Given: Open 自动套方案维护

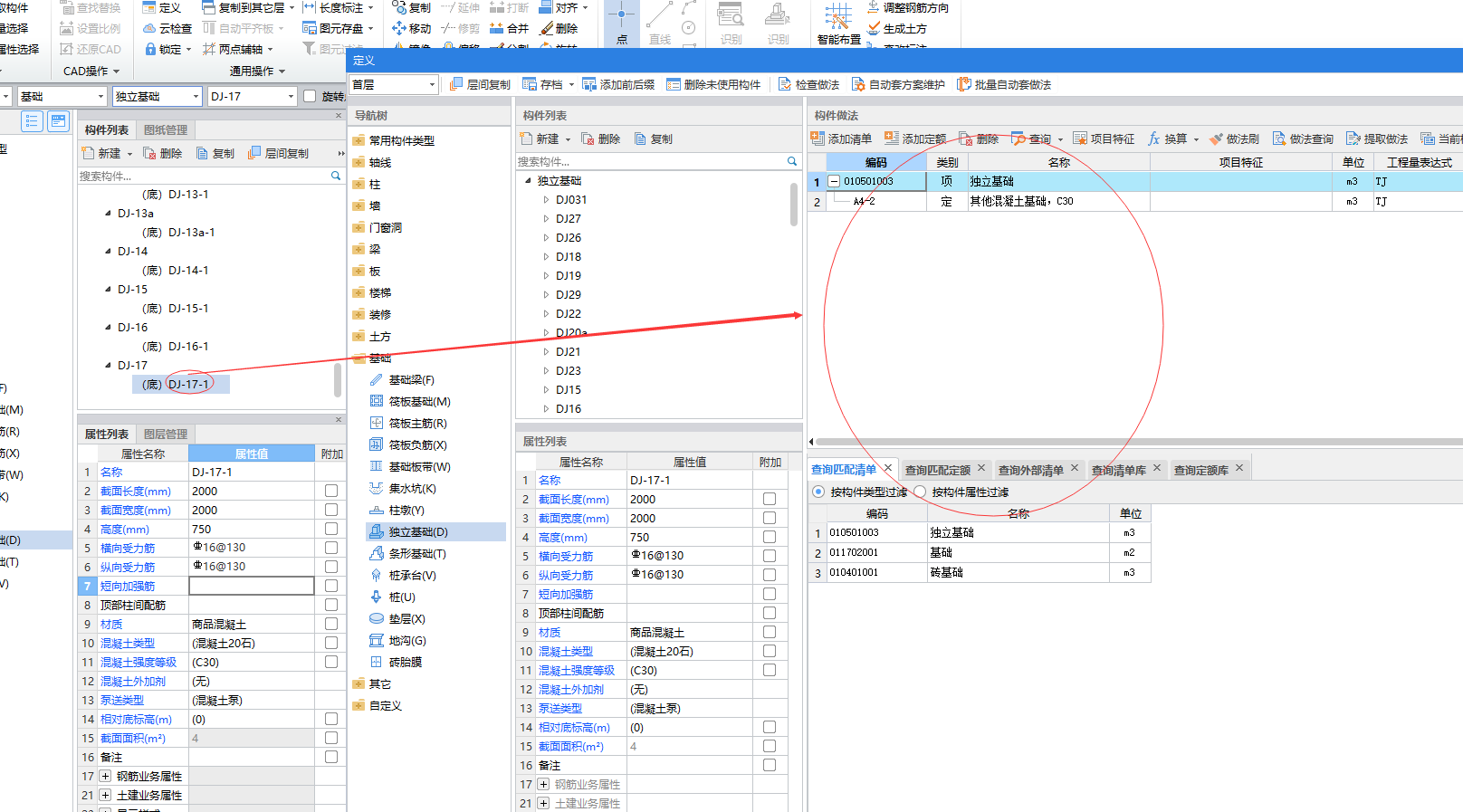Looking at the screenshot, I should click(898, 84).
